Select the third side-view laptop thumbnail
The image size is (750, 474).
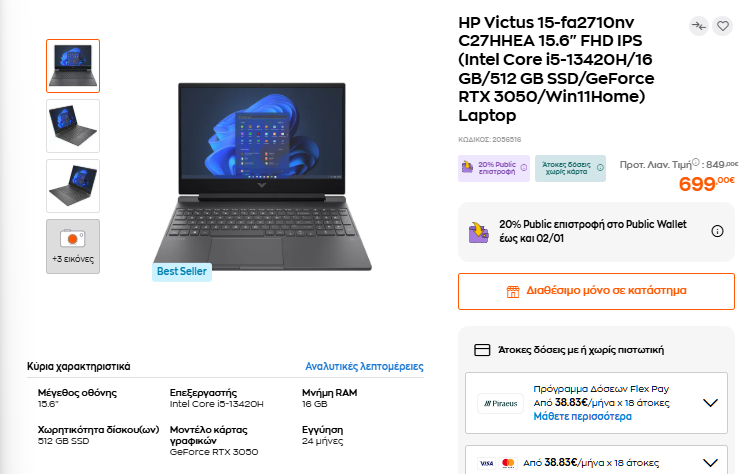click(73, 186)
